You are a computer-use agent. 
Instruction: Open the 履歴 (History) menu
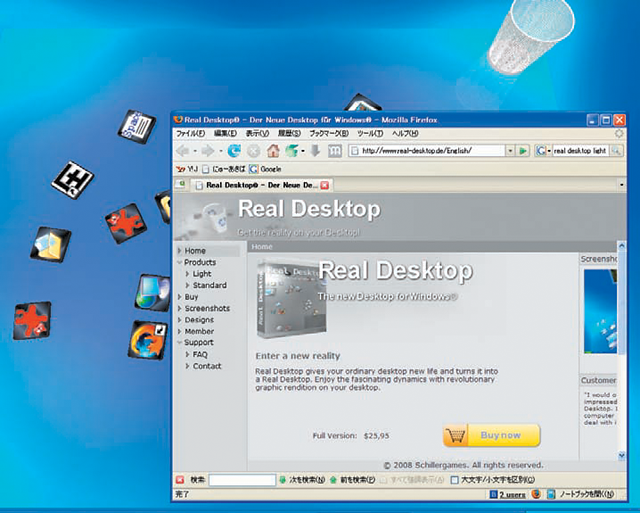[289, 133]
